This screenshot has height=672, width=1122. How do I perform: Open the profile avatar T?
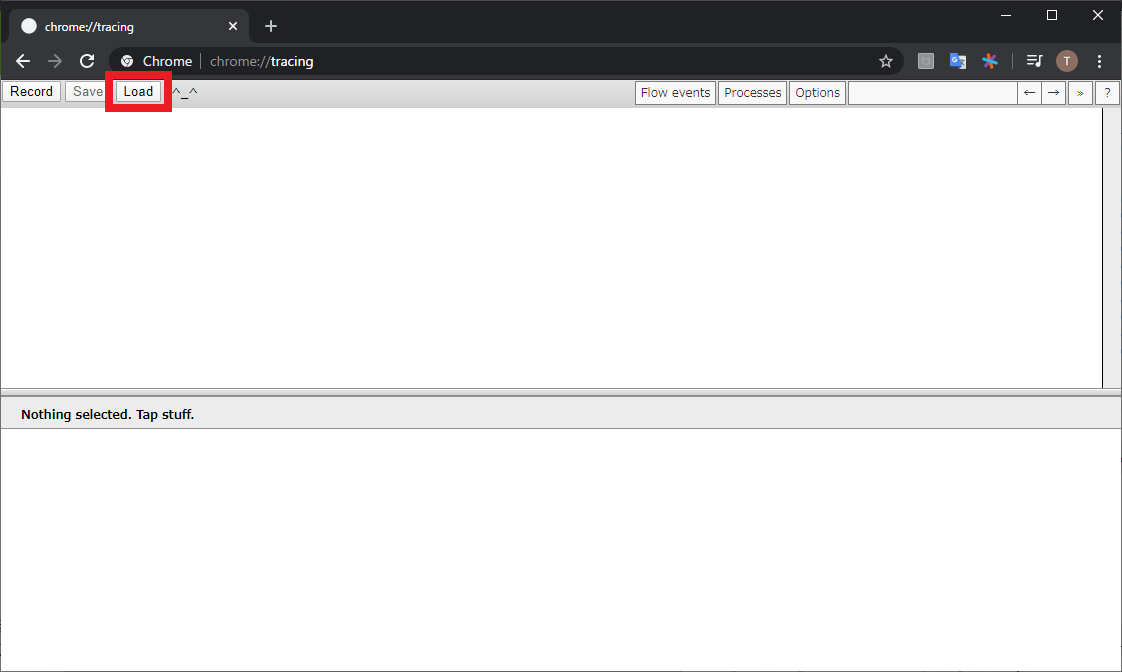point(1067,62)
